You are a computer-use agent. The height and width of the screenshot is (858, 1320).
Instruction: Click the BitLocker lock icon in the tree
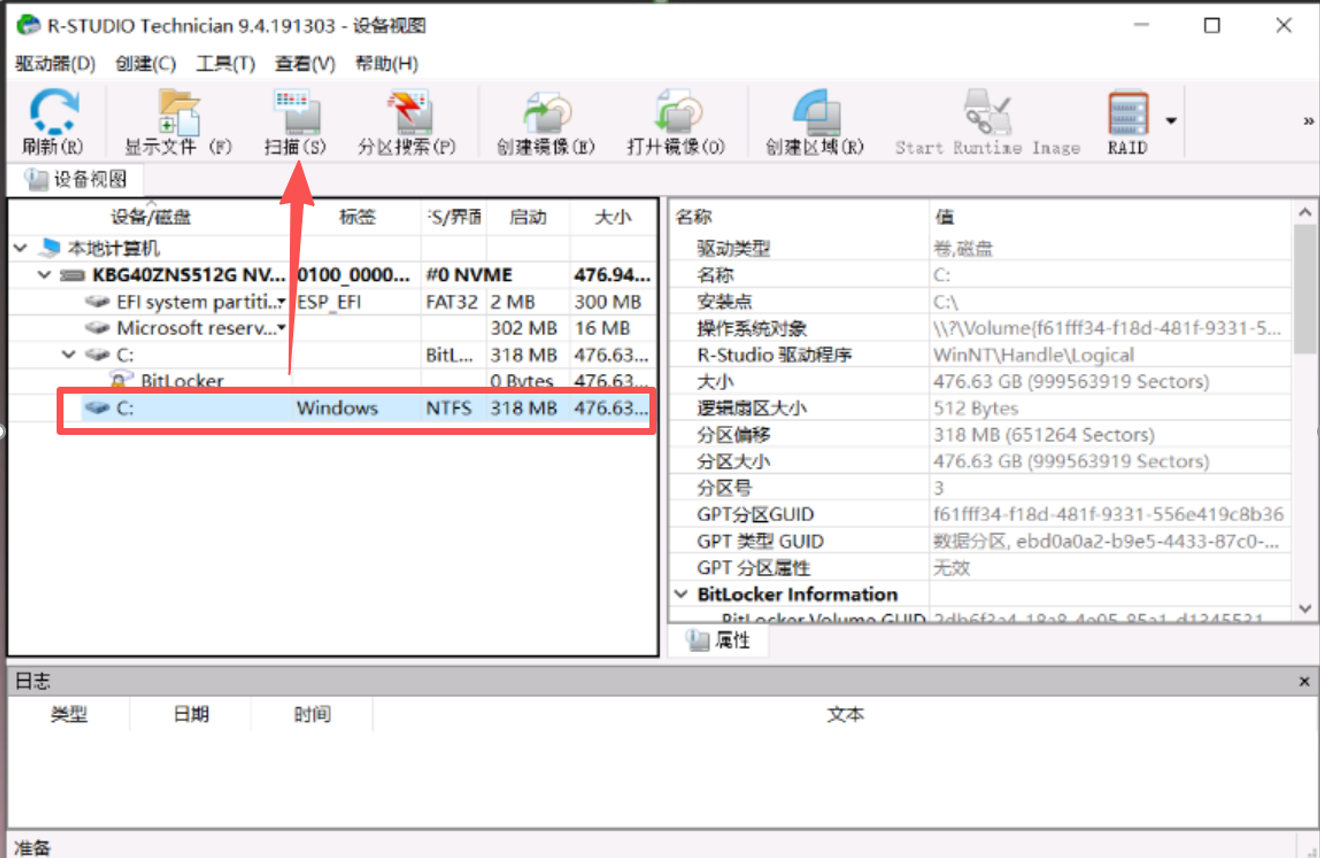click(x=122, y=381)
